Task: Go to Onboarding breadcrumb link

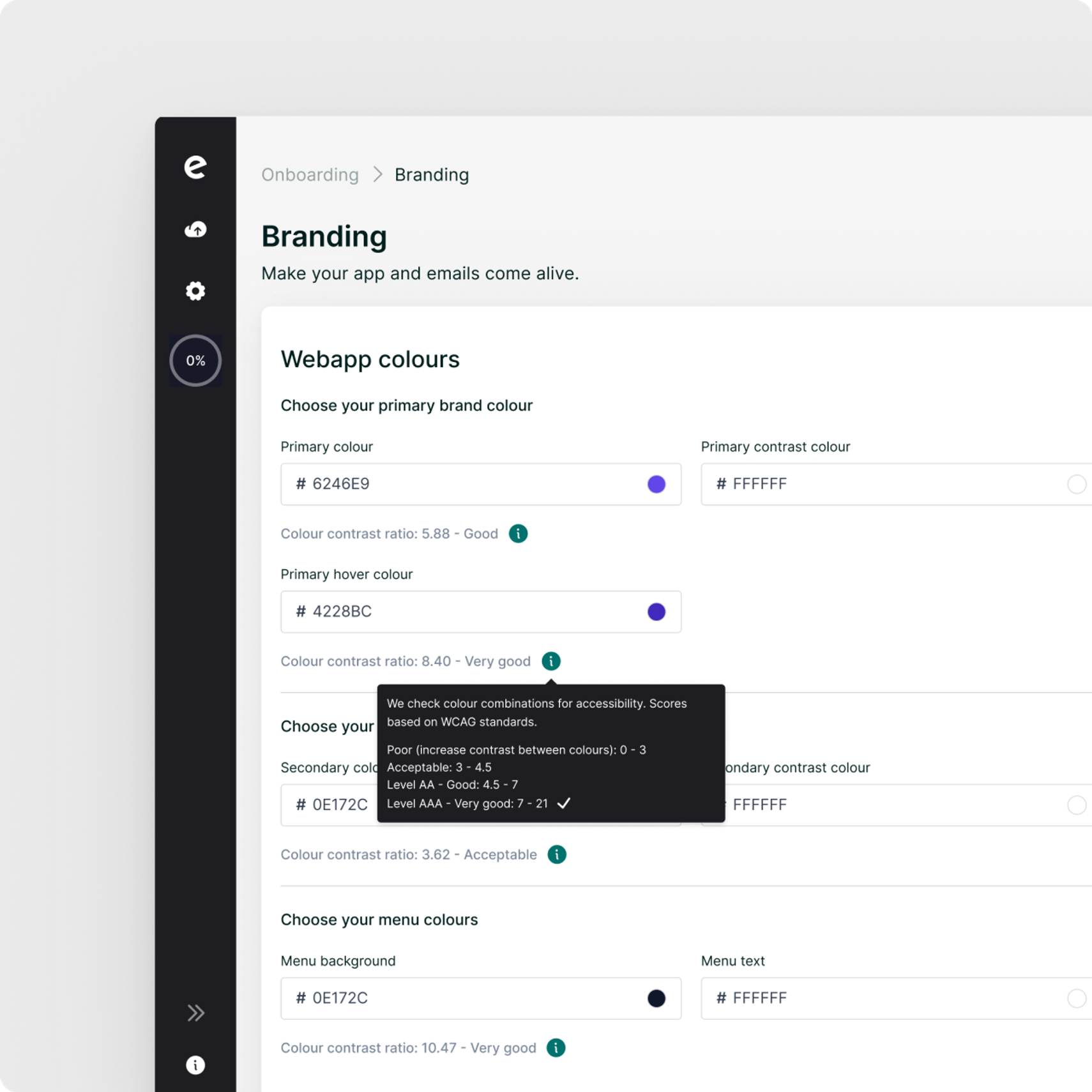Action: click(310, 174)
